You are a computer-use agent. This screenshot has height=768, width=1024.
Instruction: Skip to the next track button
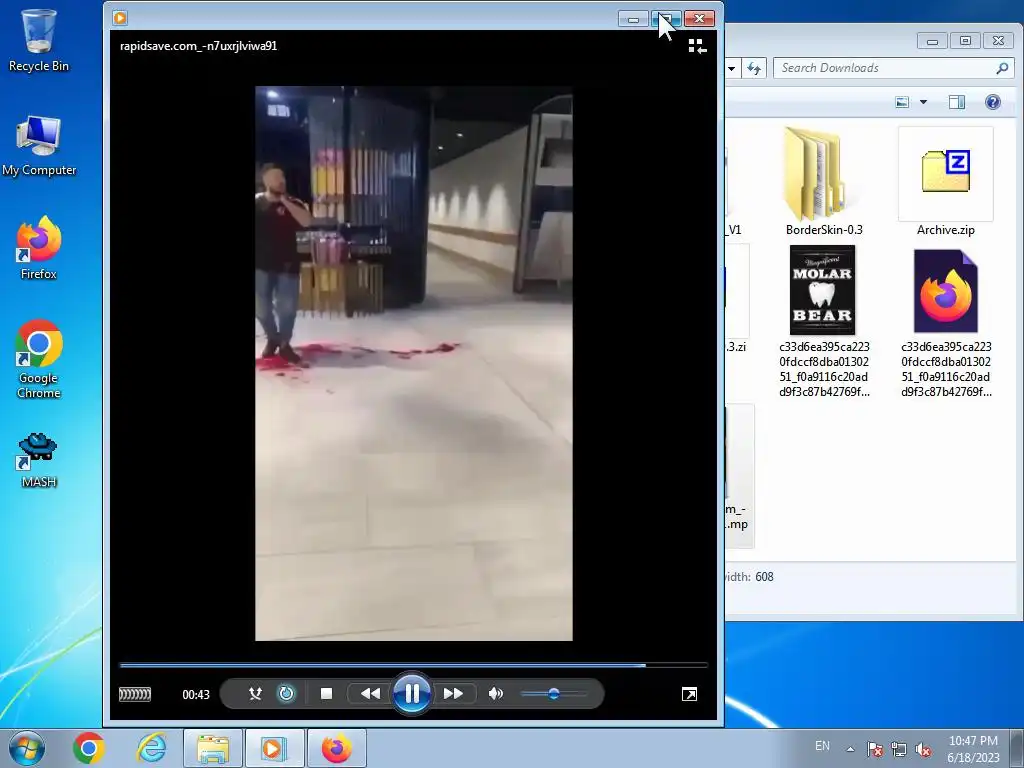coord(453,694)
